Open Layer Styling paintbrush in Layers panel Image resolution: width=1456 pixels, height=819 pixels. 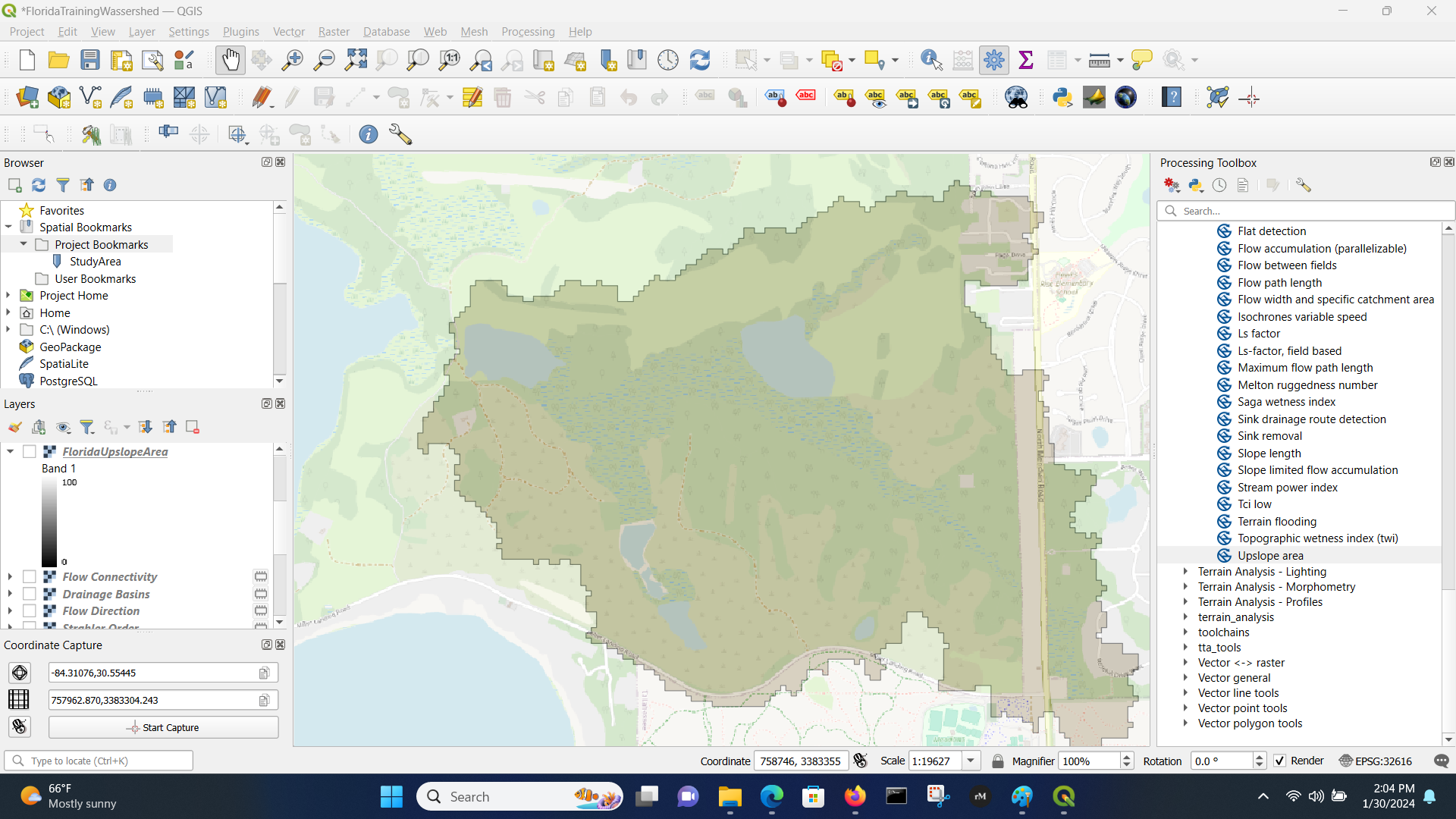coord(15,428)
